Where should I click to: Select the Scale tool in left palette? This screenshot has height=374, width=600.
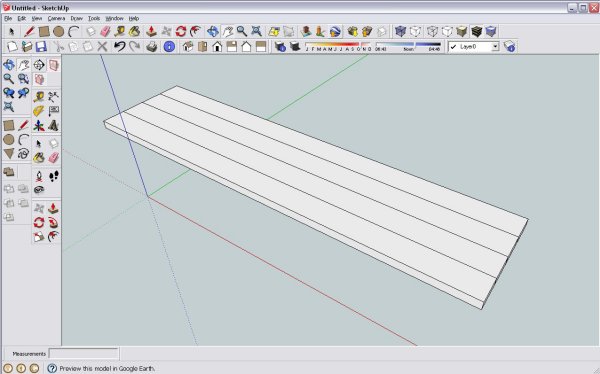point(39,237)
